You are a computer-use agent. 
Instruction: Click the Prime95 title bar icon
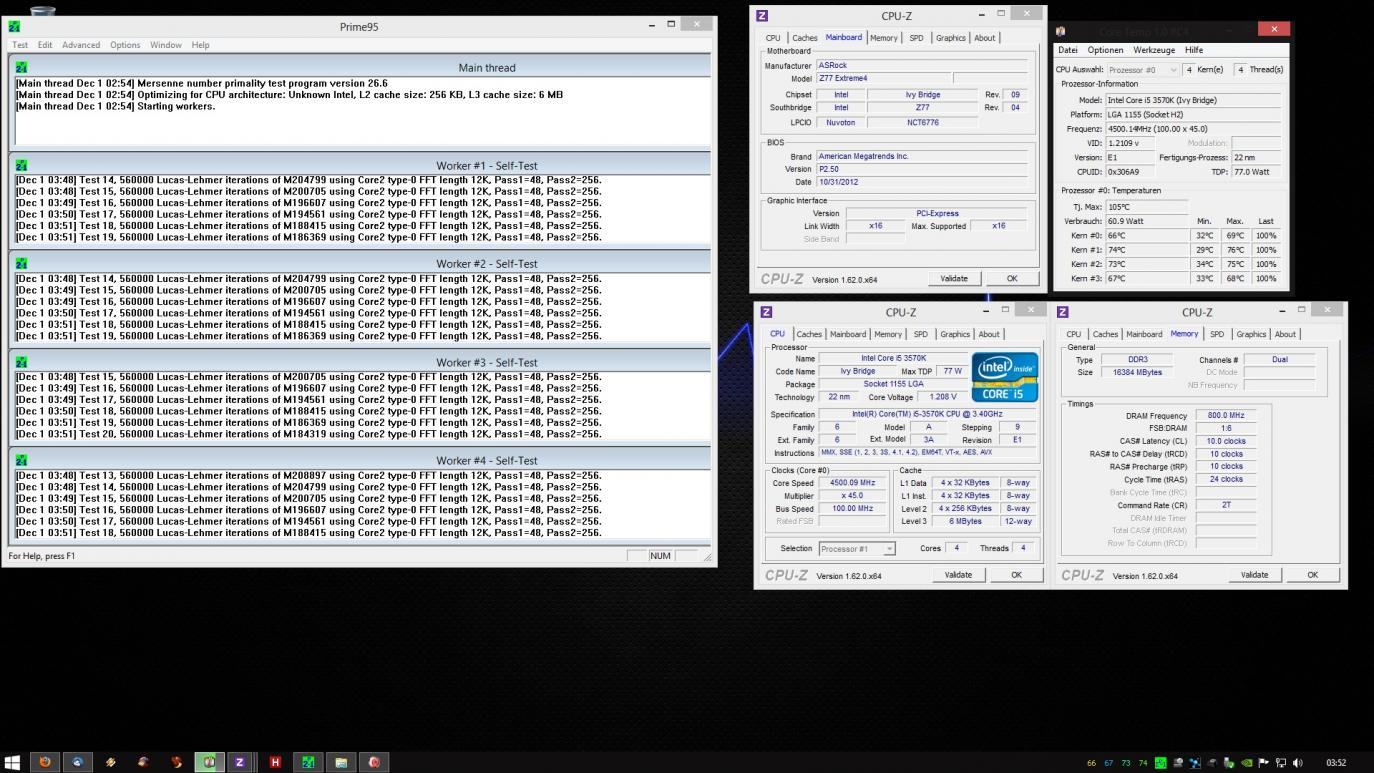[x=14, y=26]
